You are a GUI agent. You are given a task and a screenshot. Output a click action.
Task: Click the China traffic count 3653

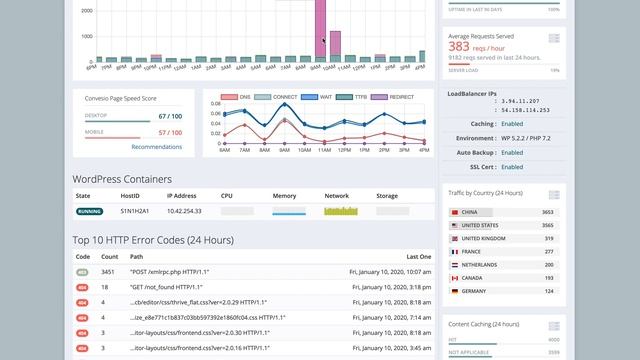(547, 212)
